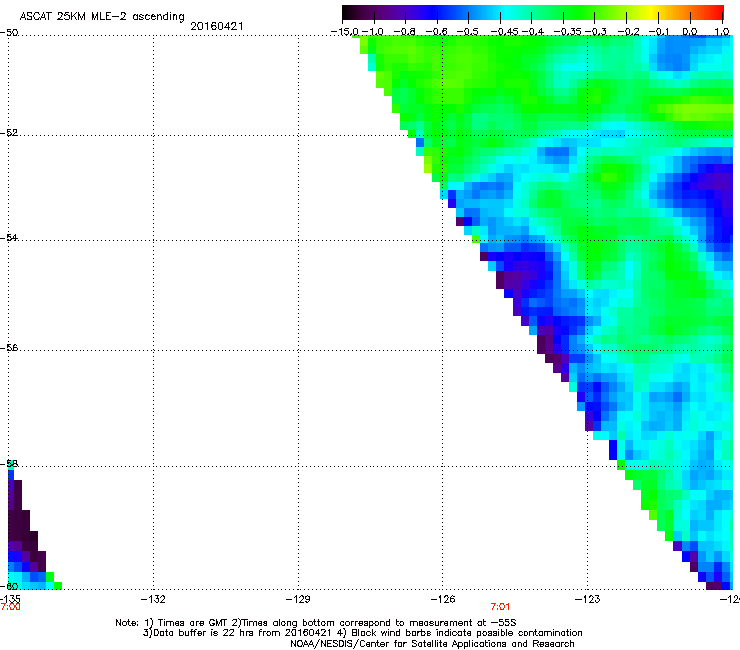Click the -0.3 colorbar value

(596, 32)
